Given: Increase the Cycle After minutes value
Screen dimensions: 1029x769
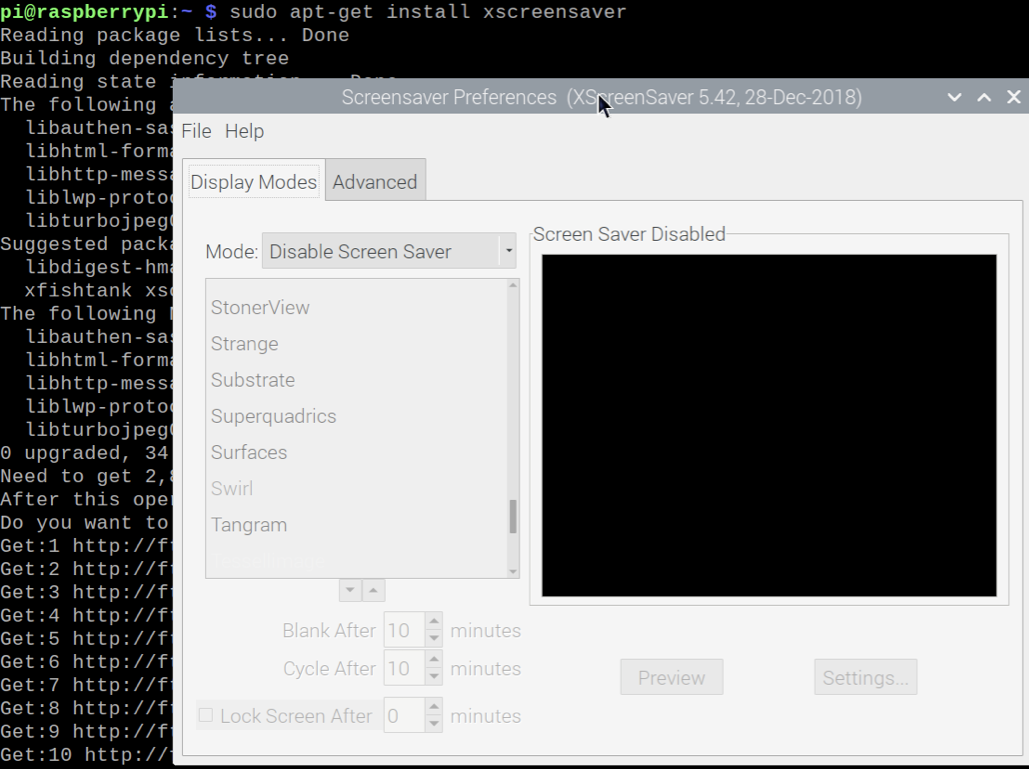Looking at the screenshot, I should click(434, 660).
